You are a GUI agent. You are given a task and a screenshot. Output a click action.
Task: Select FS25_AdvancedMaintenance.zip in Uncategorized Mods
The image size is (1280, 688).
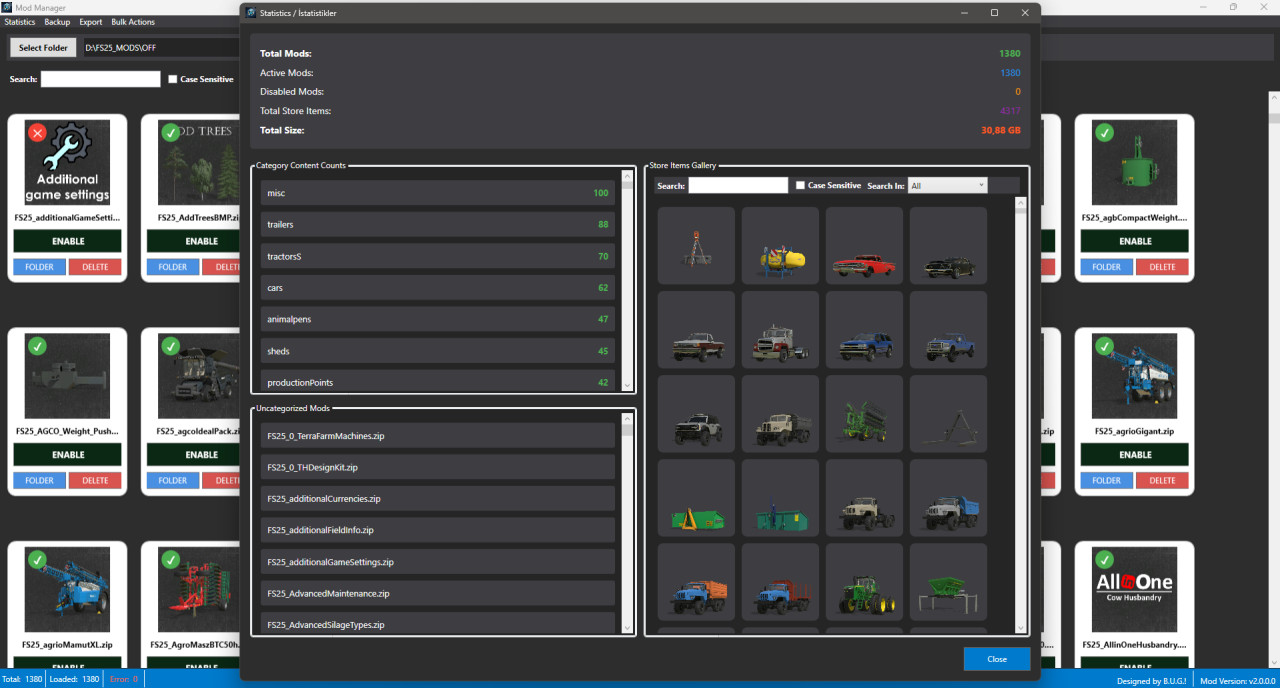(x=438, y=594)
